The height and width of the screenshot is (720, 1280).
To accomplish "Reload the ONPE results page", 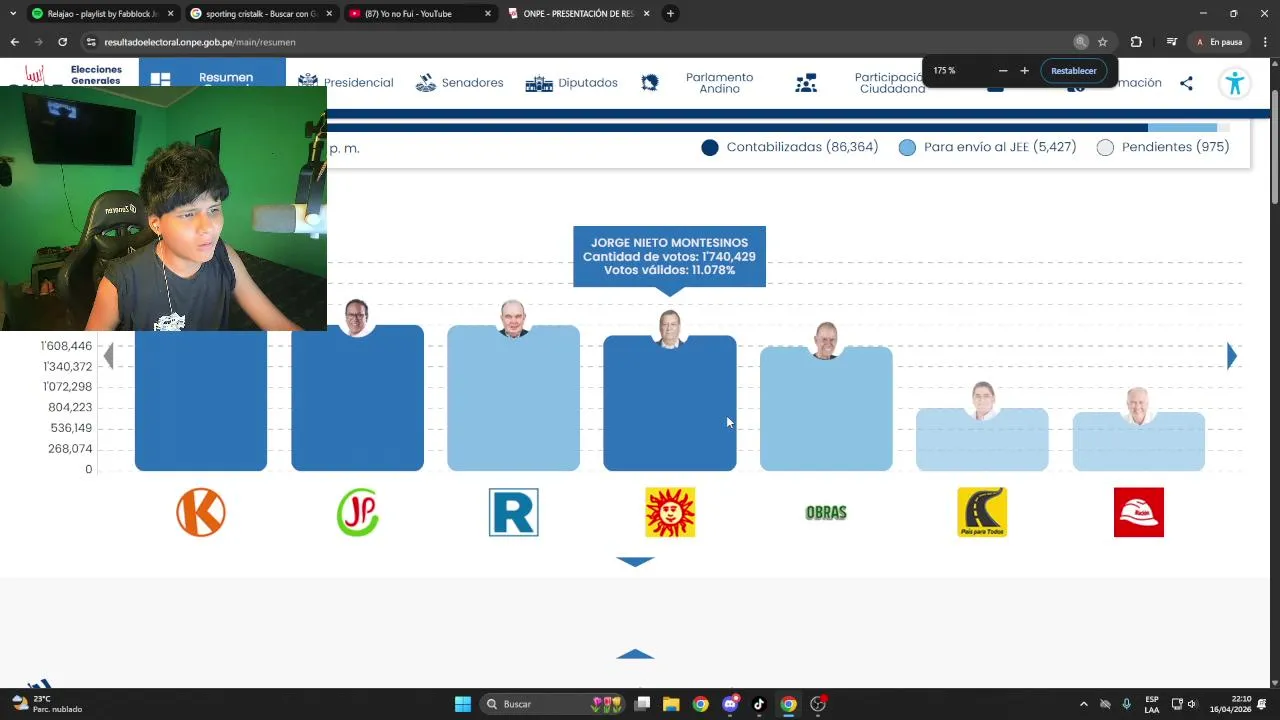I will [x=62, y=42].
